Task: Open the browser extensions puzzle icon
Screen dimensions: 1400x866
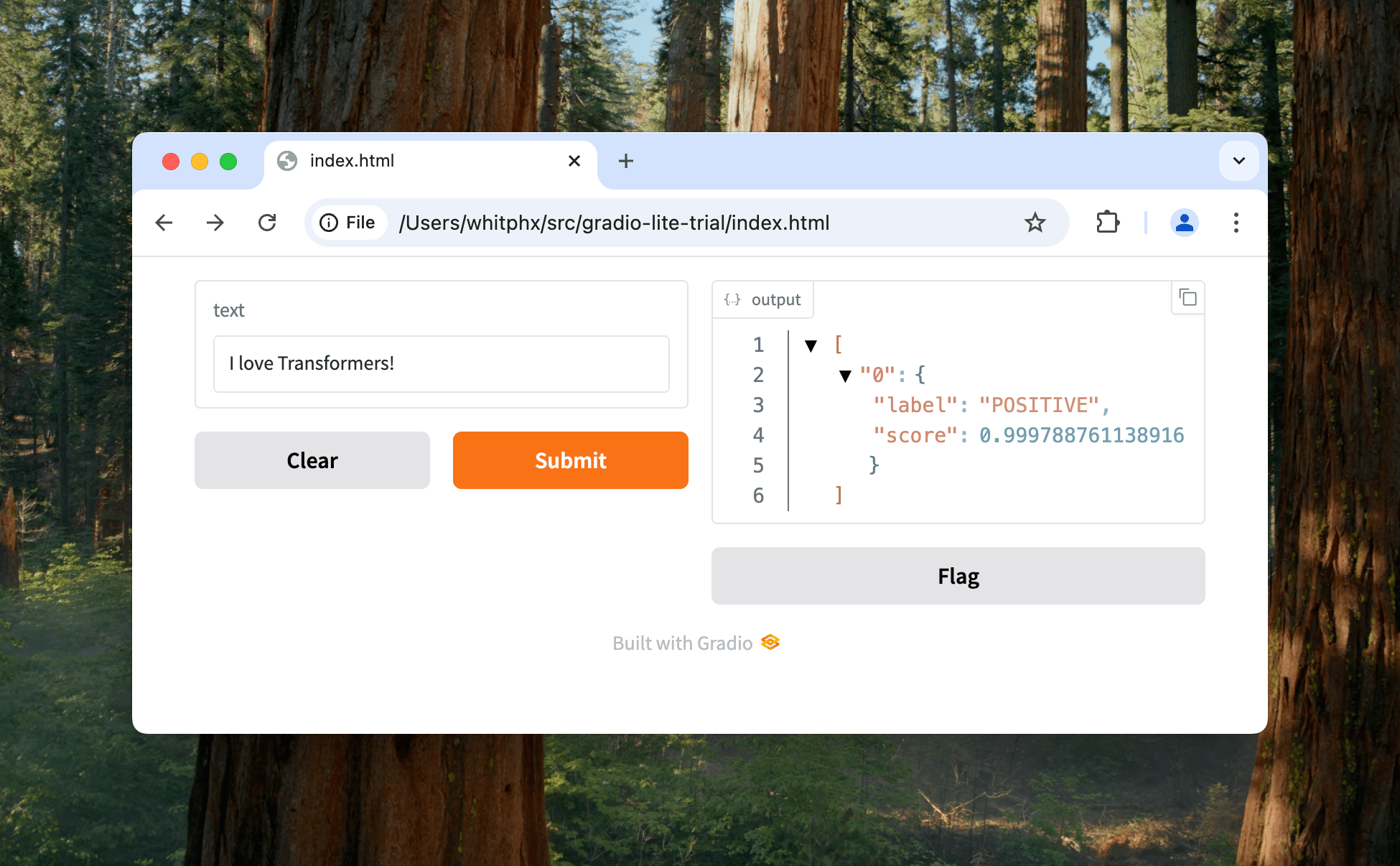Action: coord(1108,223)
